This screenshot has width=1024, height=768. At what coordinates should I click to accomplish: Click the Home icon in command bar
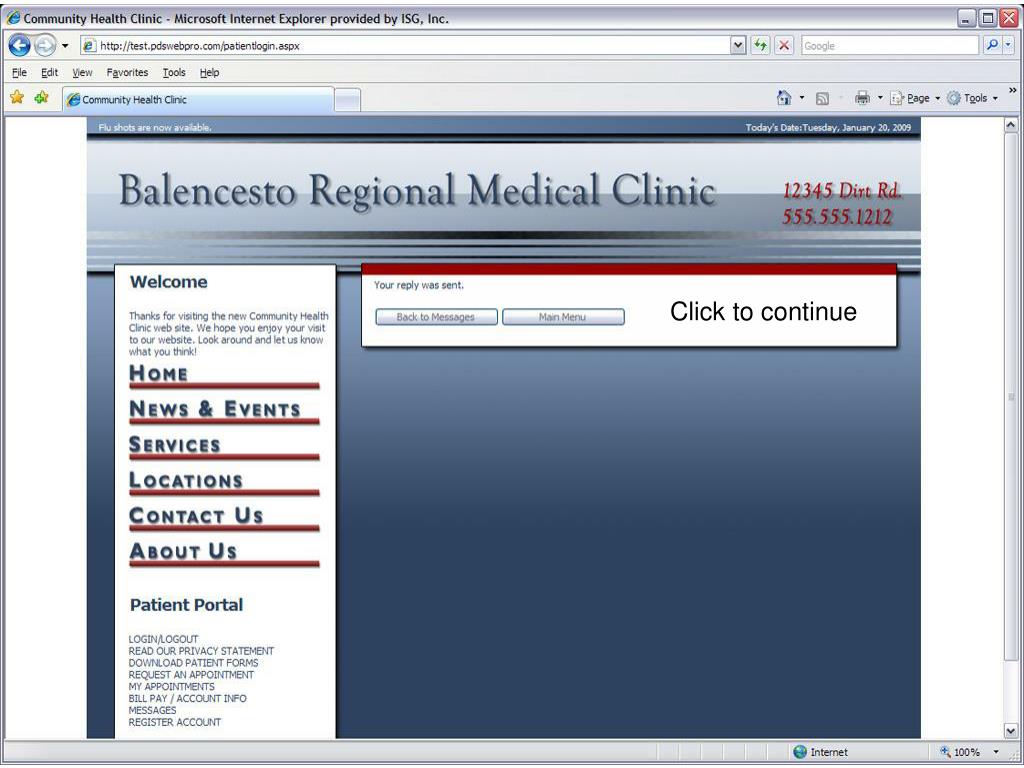[x=784, y=98]
